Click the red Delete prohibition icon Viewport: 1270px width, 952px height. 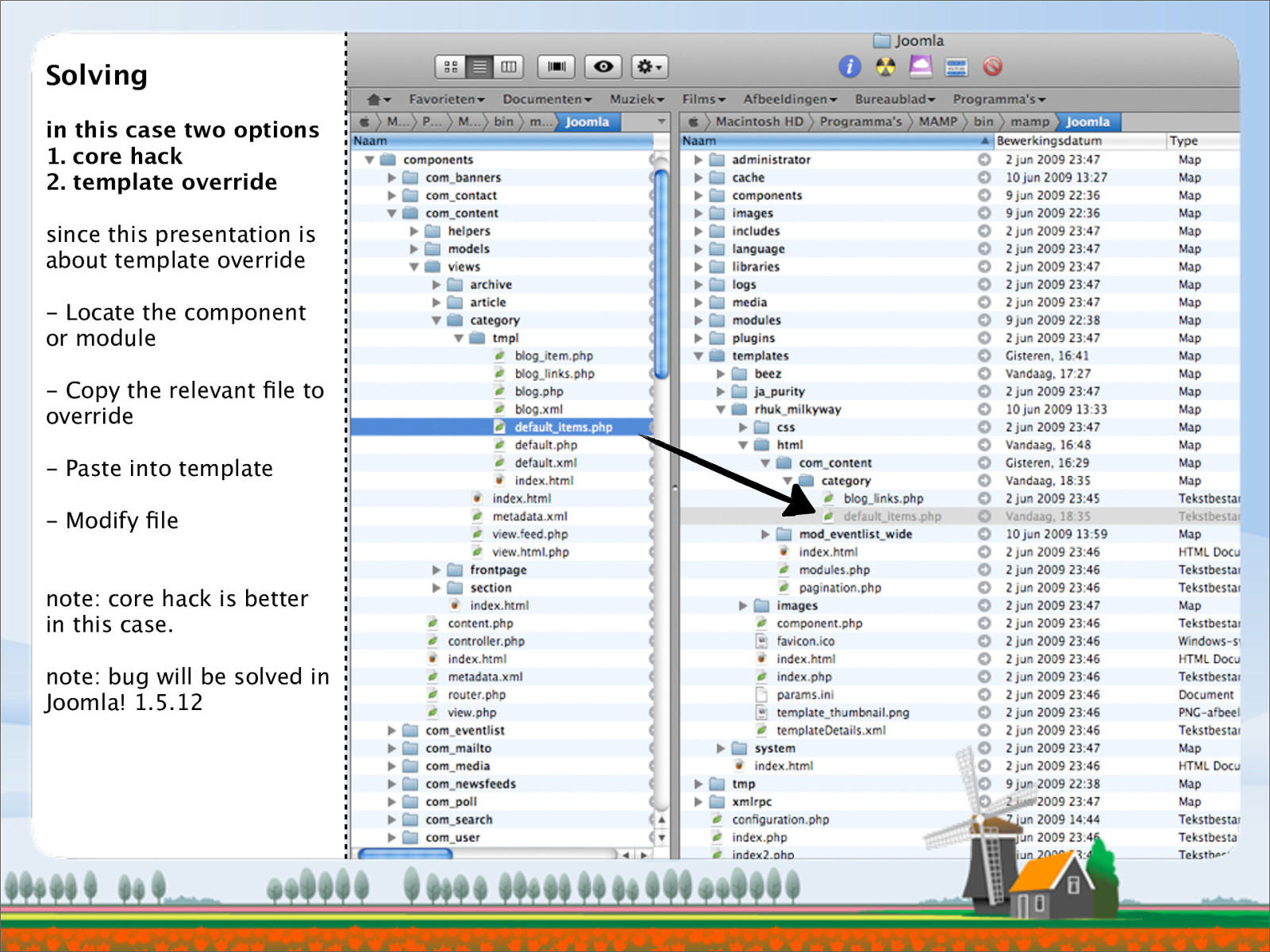pos(992,67)
